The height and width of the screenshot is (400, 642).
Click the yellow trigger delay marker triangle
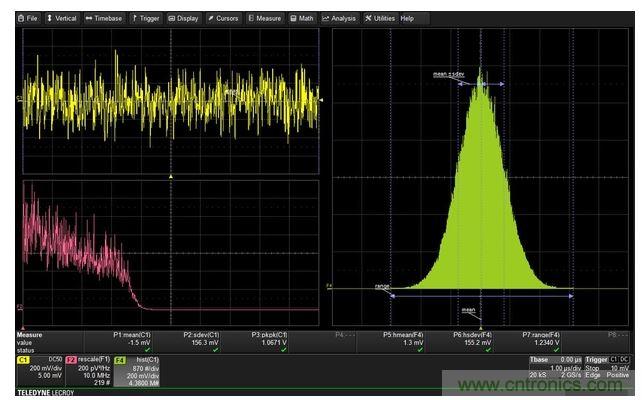(x=171, y=177)
